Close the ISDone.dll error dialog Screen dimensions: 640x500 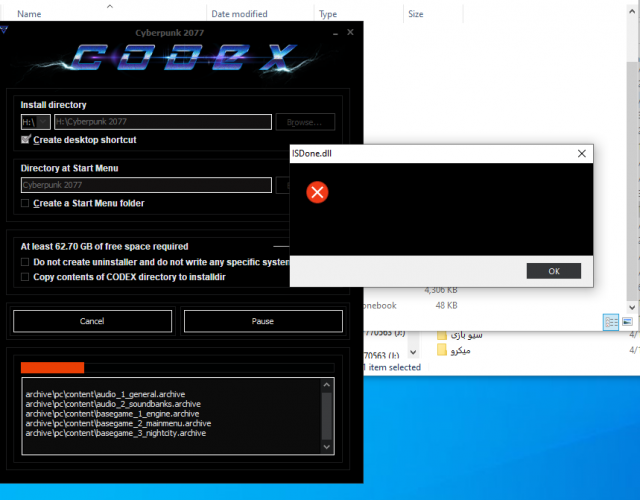tap(581, 154)
